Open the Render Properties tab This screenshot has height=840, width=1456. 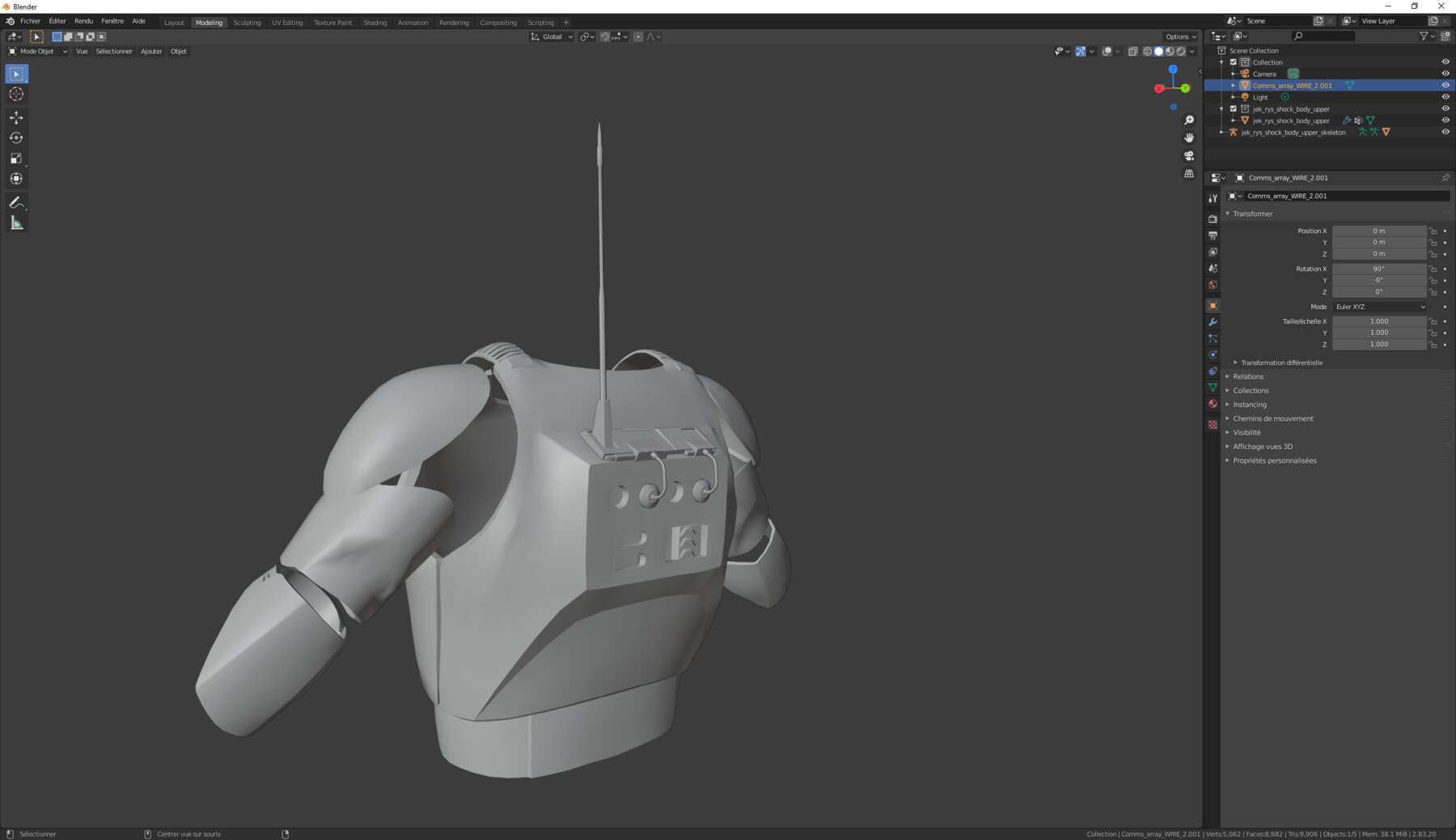(1213, 218)
